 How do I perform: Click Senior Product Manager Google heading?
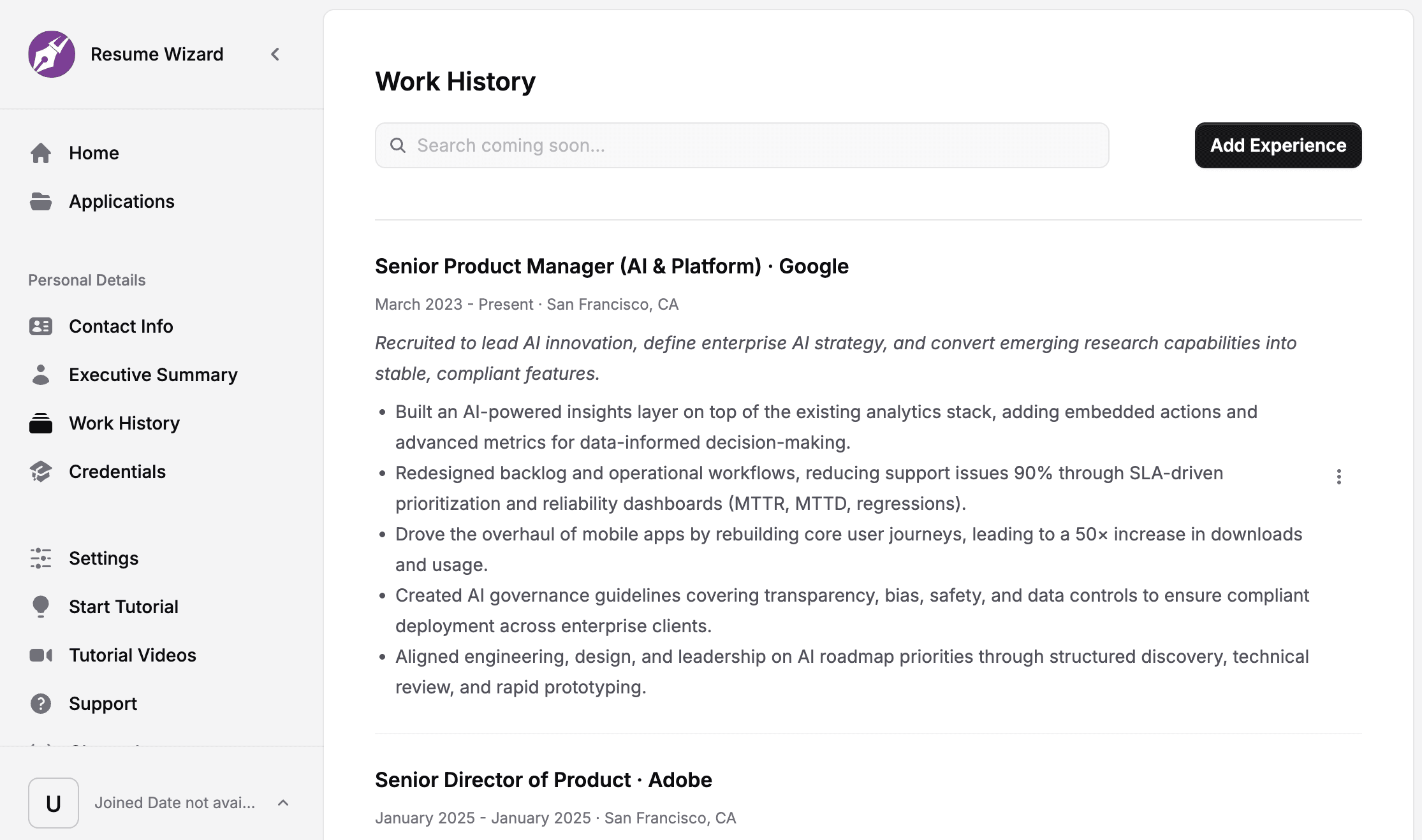click(612, 266)
